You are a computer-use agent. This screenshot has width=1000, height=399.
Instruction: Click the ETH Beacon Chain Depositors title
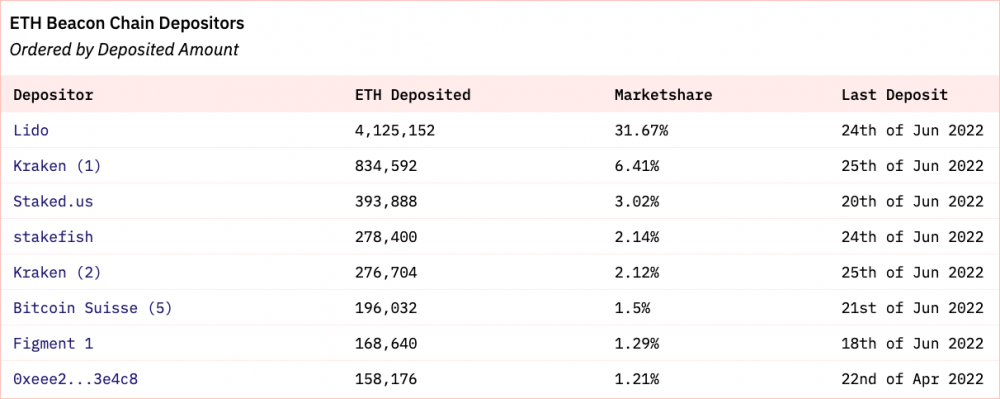(x=127, y=24)
